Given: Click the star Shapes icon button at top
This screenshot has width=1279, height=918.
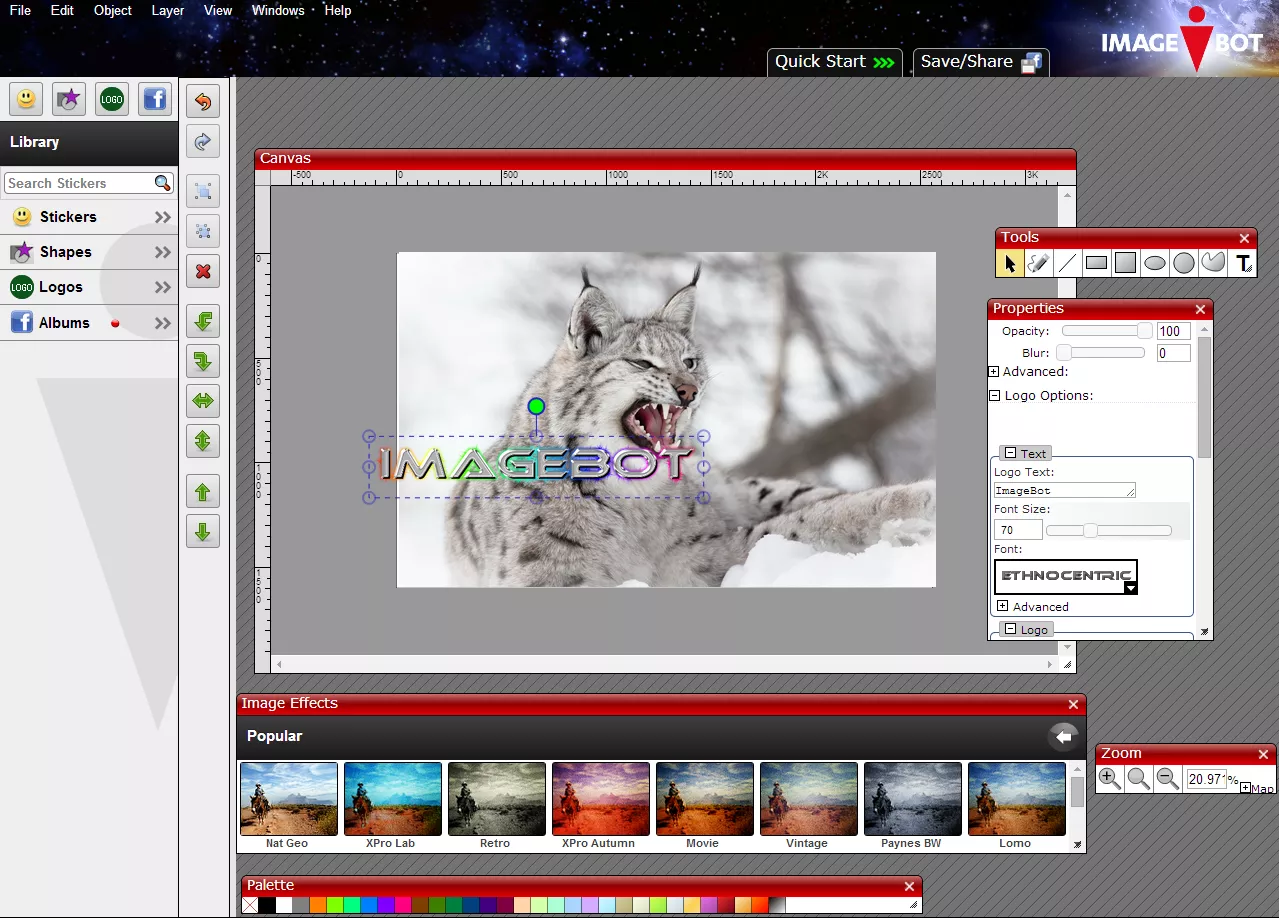Looking at the screenshot, I should click(69, 99).
